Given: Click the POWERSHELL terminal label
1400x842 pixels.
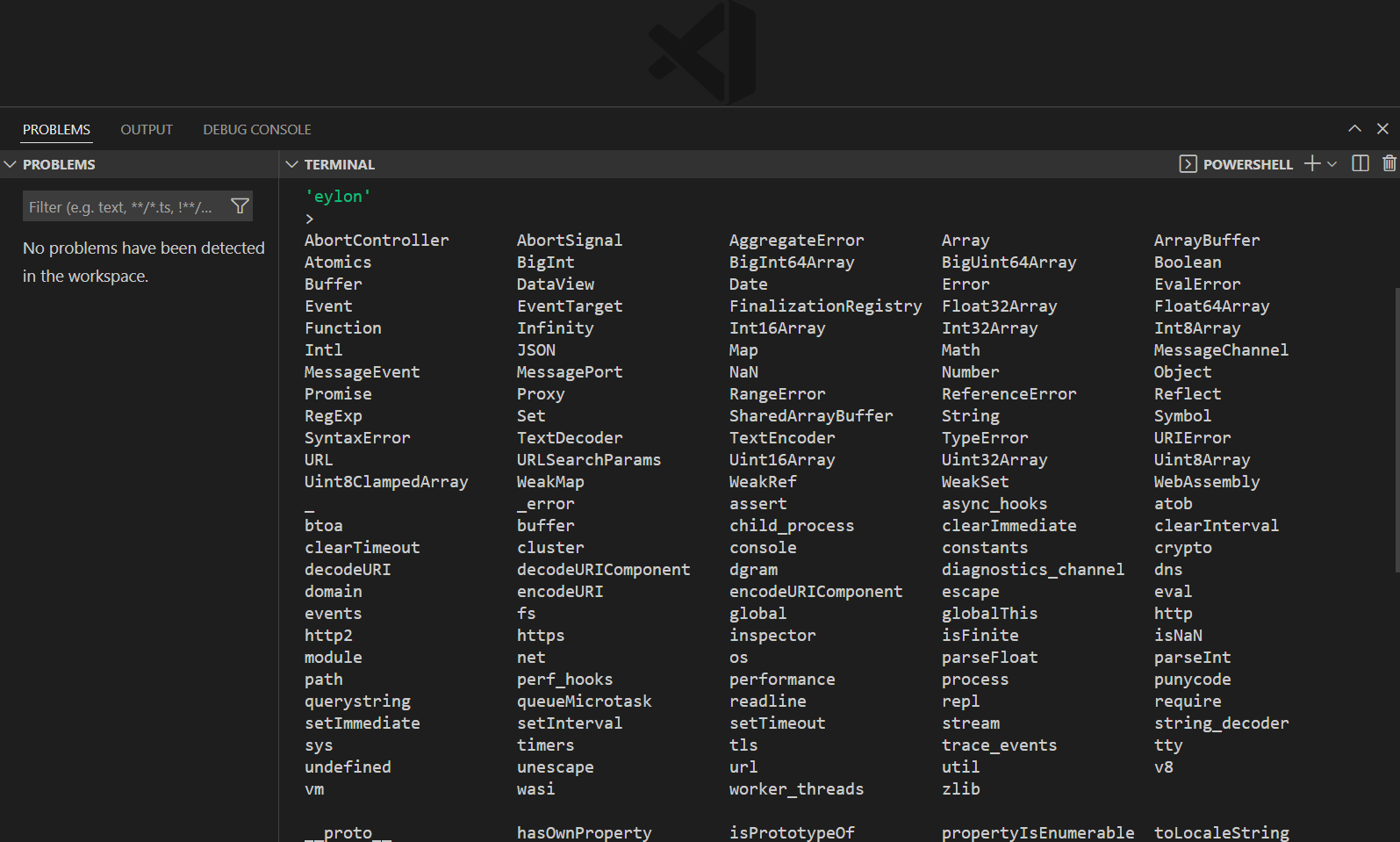Looking at the screenshot, I should [x=1247, y=164].
